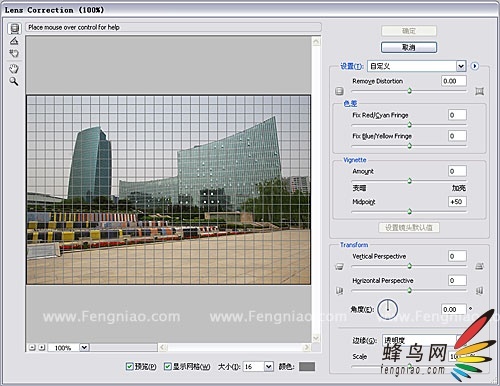Click the grid color swatch
The height and width of the screenshot is (386, 500).
[x=307, y=367]
